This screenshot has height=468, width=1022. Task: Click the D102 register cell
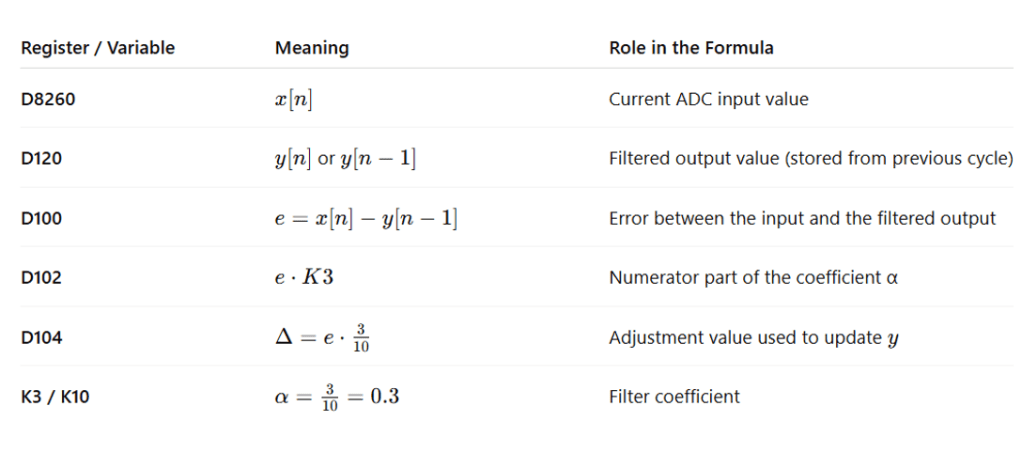[x=41, y=278]
